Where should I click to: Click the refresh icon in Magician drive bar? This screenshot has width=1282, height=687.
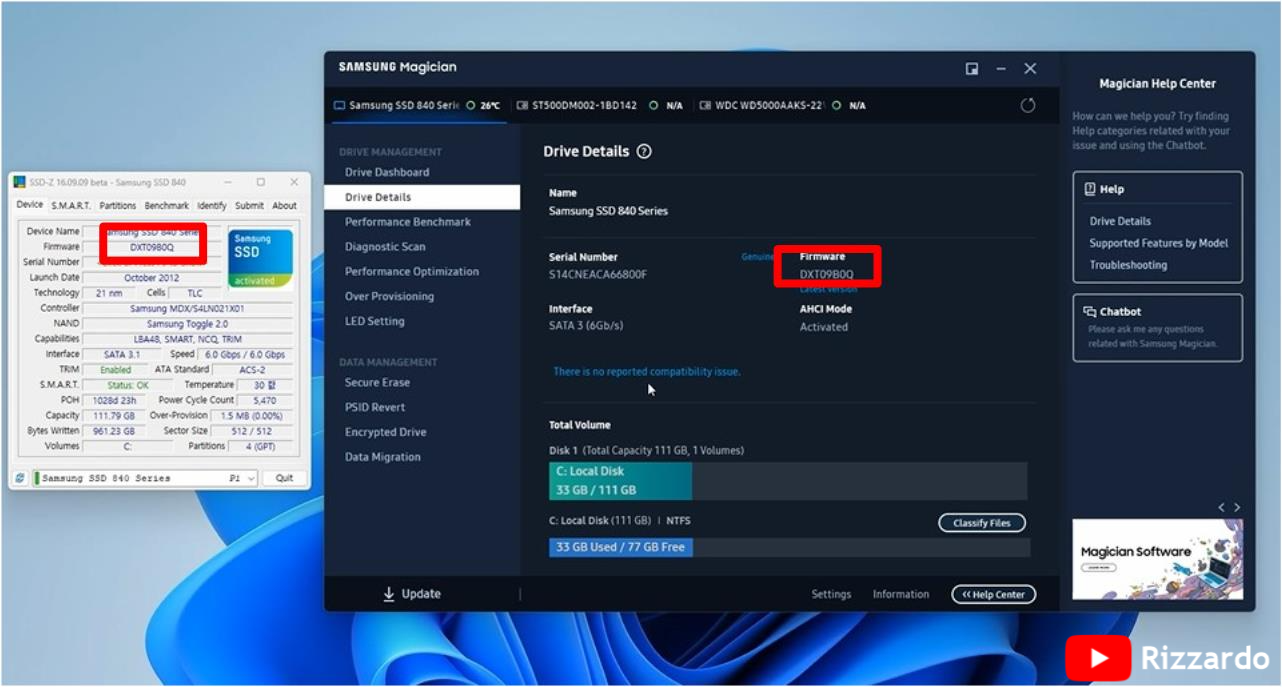click(x=1027, y=105)
